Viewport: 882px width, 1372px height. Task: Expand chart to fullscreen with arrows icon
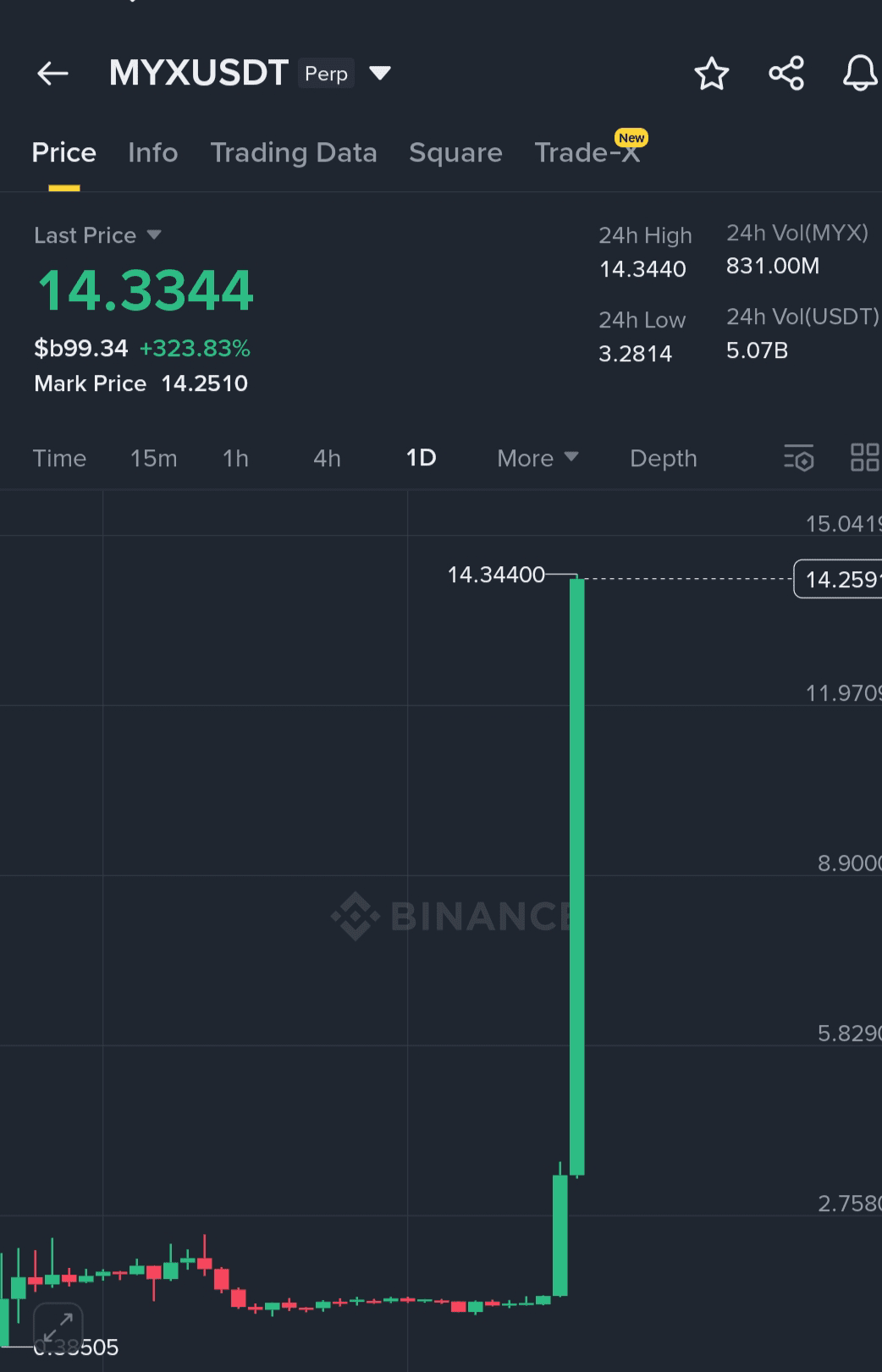58,1327
